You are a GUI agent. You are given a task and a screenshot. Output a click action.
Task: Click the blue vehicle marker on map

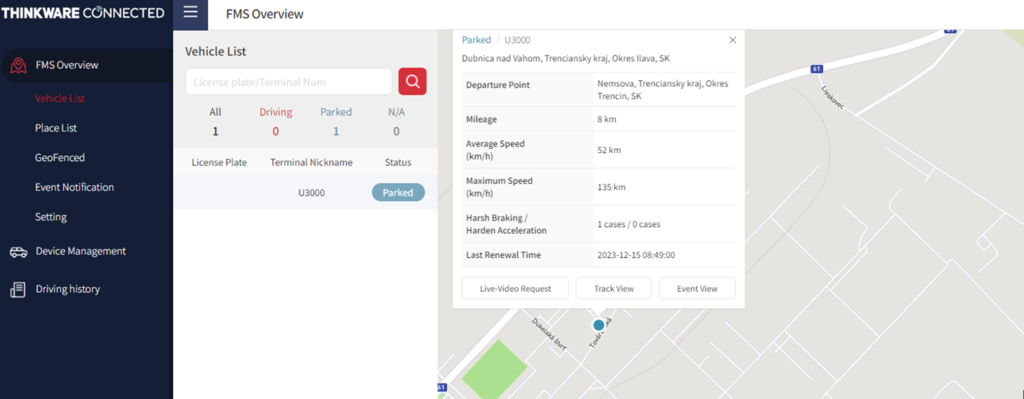[598, 325]
